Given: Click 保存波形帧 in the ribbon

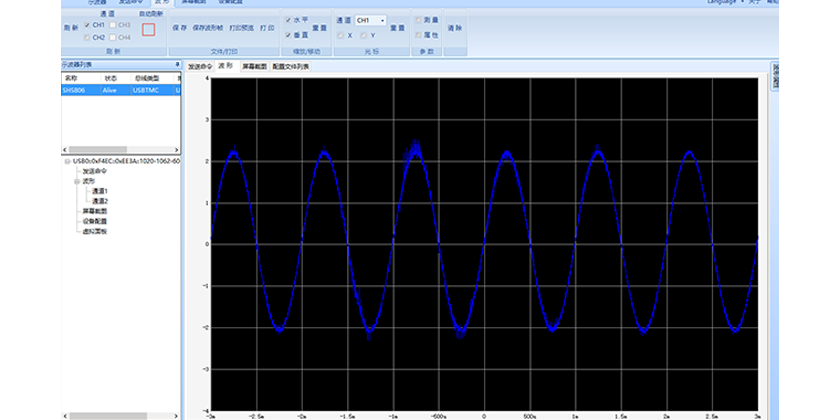Looking at the screenshot, I should point(209,28).
